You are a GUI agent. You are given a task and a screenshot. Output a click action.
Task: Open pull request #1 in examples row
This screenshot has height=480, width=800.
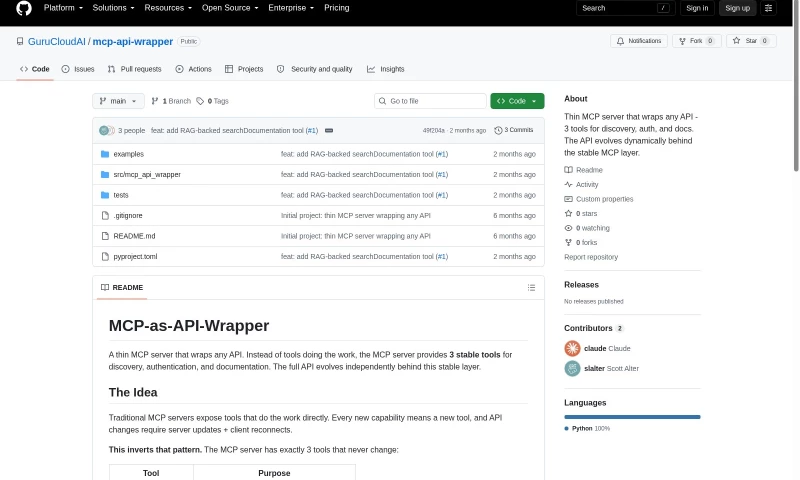442,154
